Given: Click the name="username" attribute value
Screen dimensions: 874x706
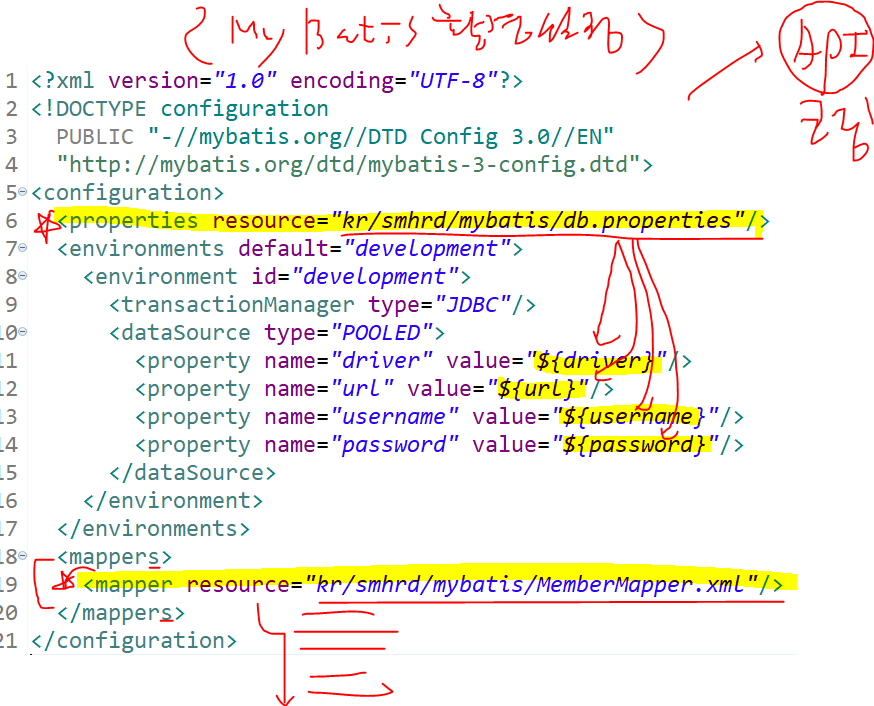Looking at the screenshot, I should pyautogui.click(x=394, y=417).
